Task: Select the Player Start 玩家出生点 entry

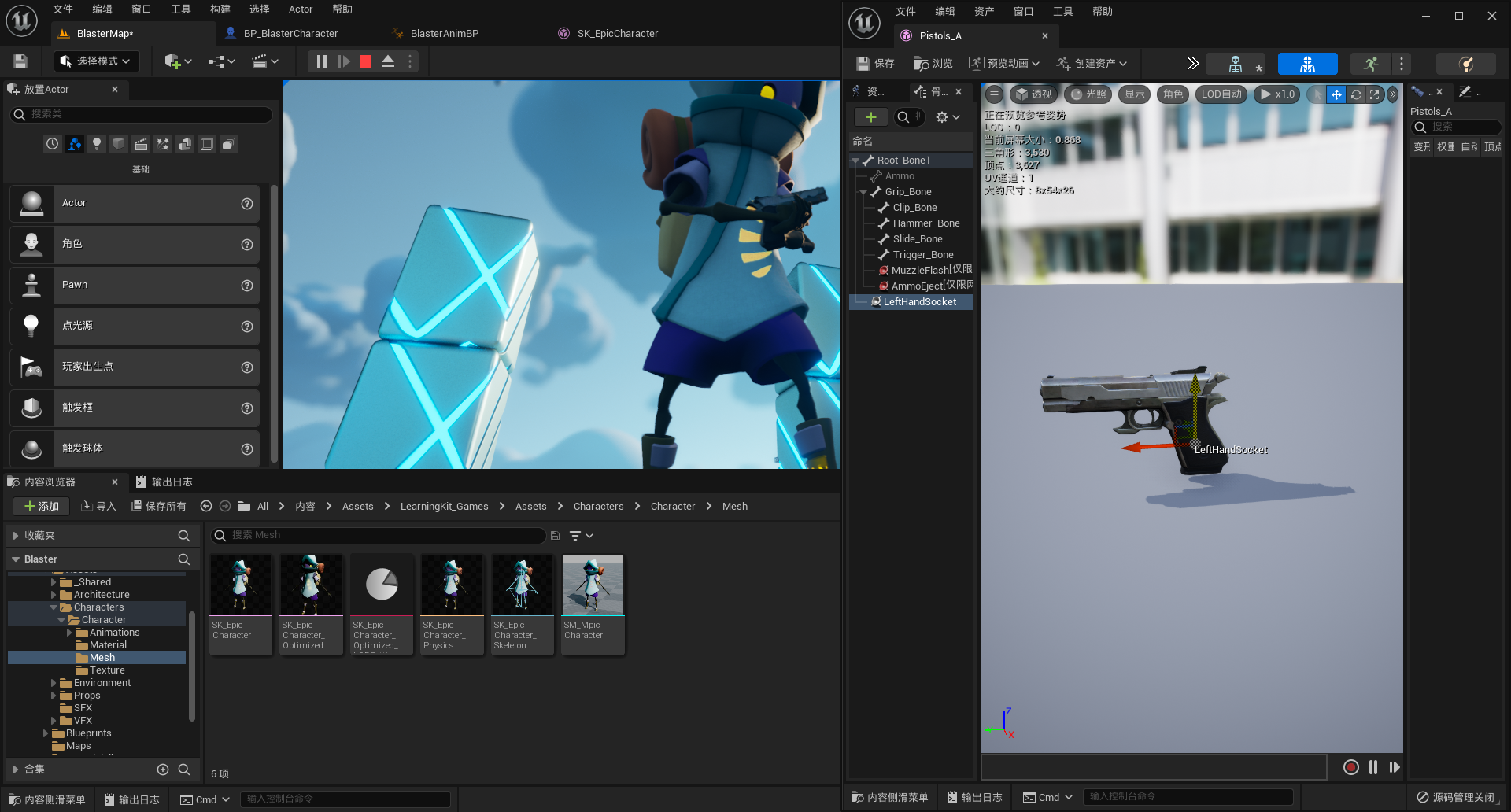Action: coord(135,367)
